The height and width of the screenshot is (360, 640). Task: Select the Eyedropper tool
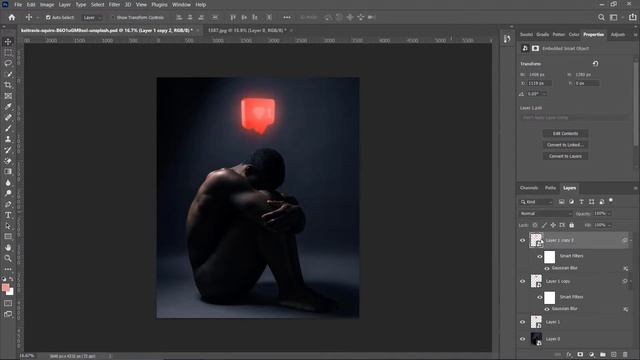(x=8, y=107)
